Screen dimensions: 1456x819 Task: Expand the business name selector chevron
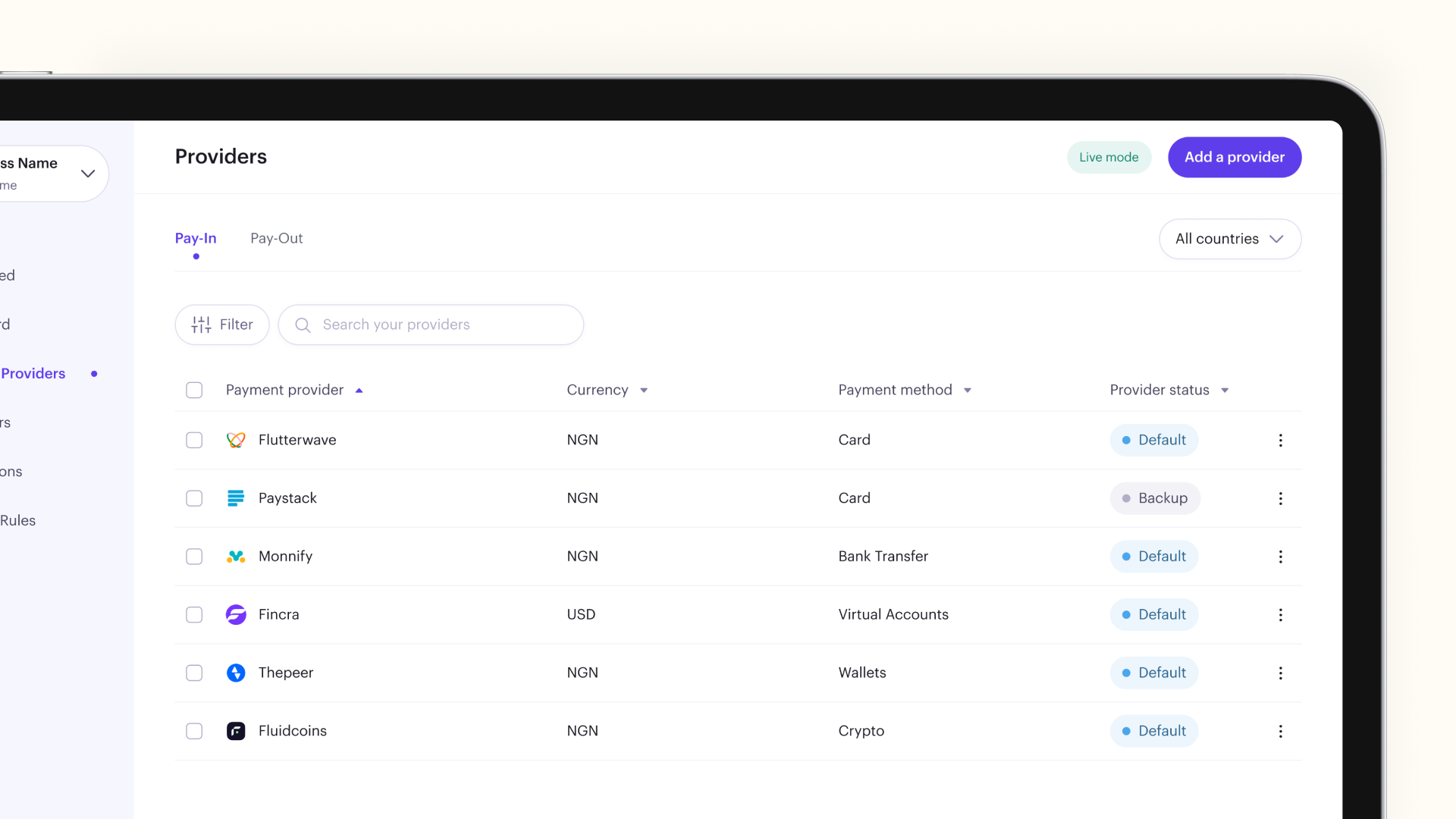(88, 174)
